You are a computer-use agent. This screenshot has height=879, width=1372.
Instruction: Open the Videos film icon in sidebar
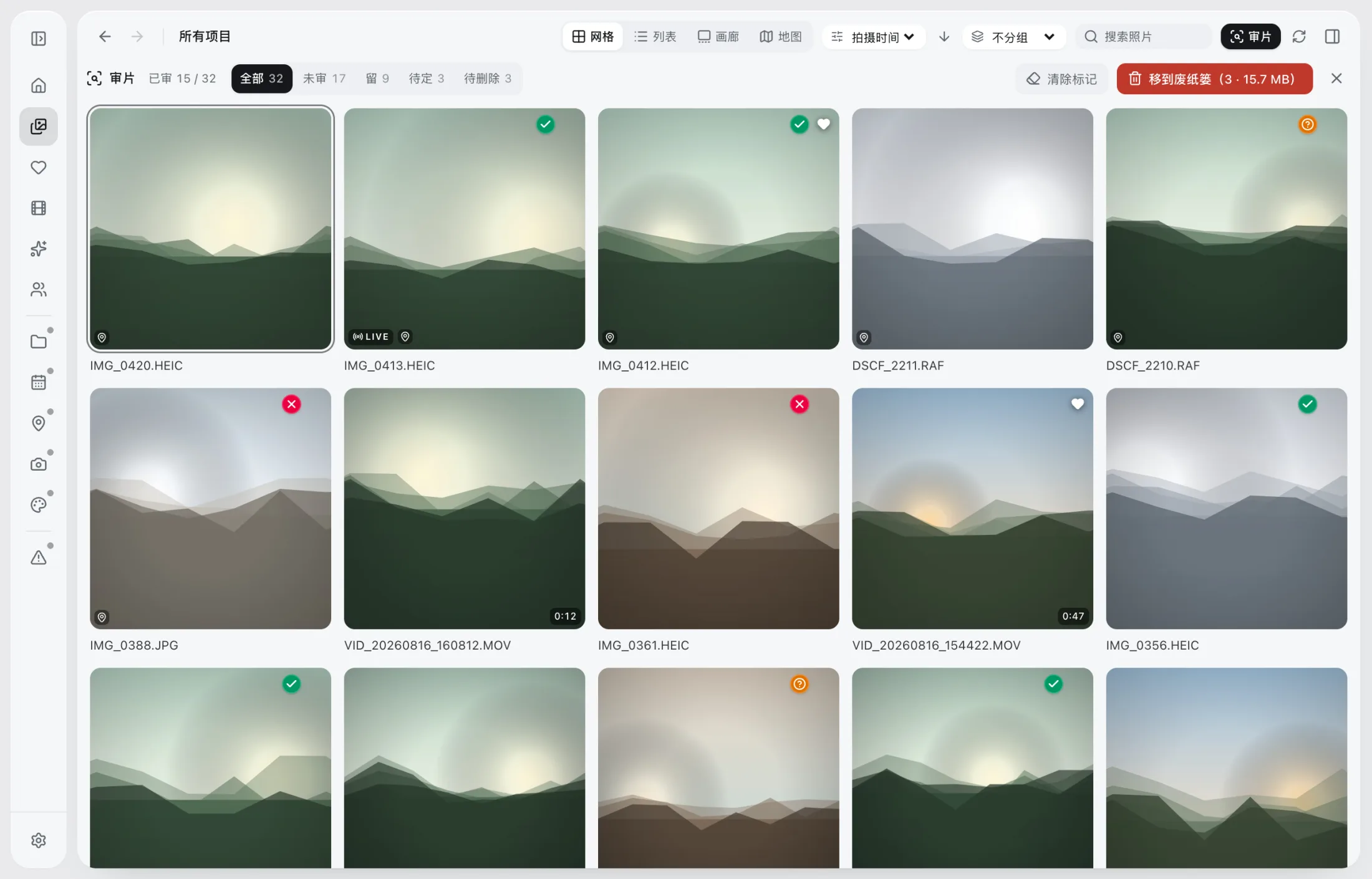click(39, 208)
